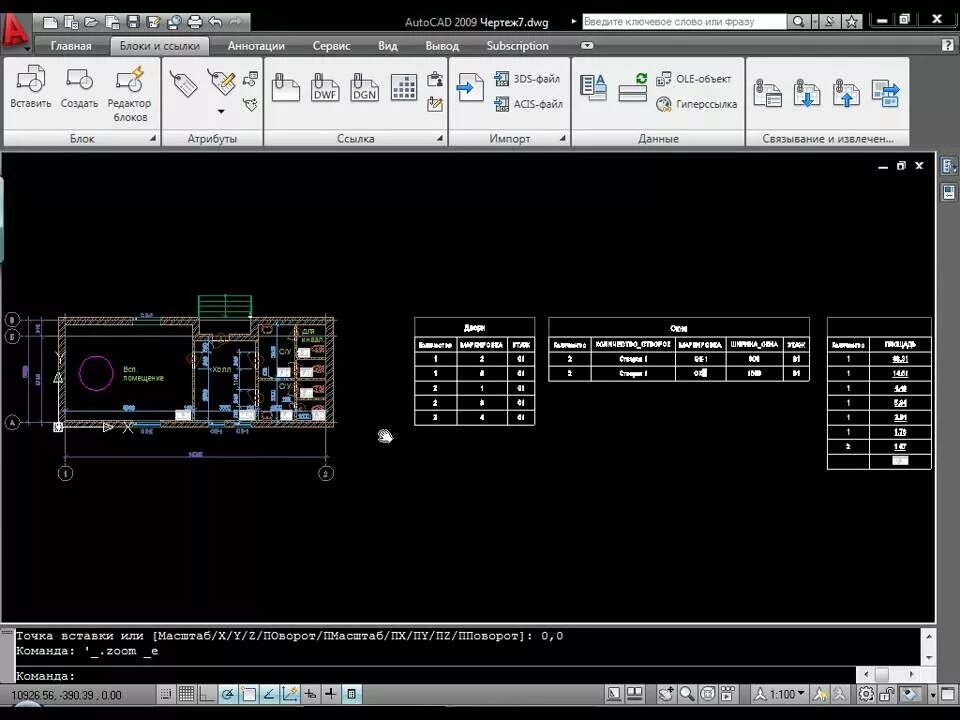Viewport: 960px width, 720px height.
Task: Toggle ortho mode in status bar
Action: pos(207,694)
